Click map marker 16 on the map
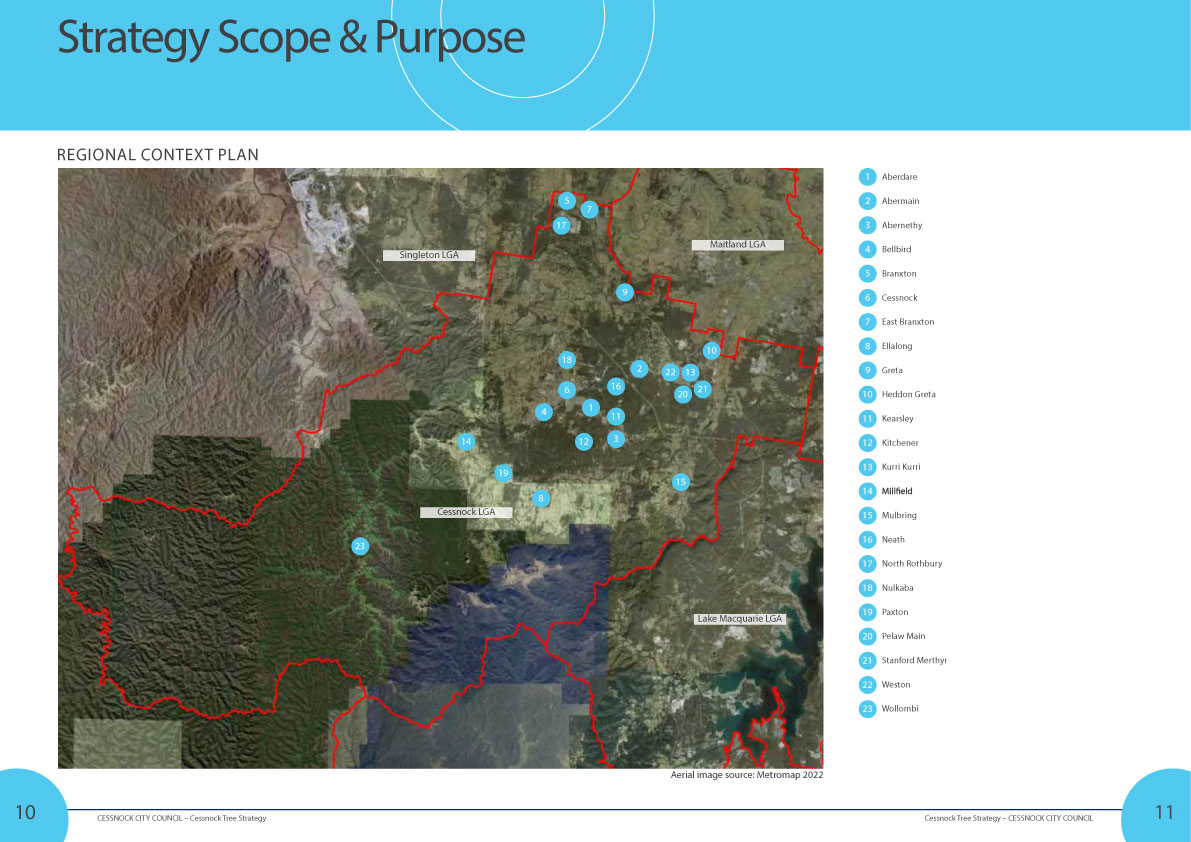The width and height of the screenshot is (1191, 842). click(x=616, y=386)
